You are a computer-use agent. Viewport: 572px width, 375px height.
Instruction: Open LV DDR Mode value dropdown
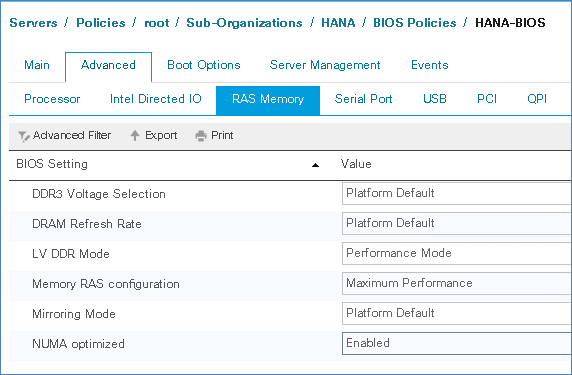457,253
